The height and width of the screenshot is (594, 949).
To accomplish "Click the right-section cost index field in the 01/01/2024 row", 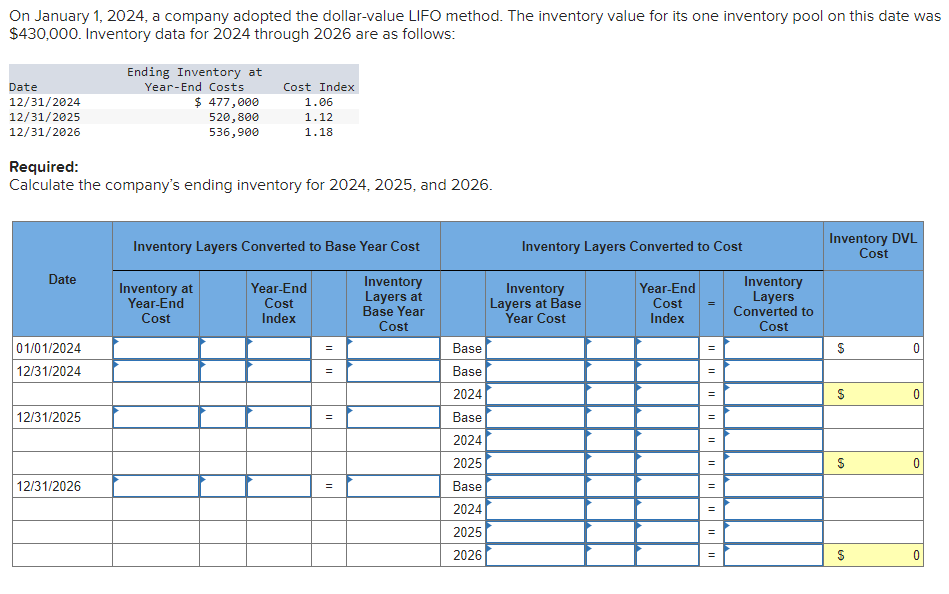I will pyautogui.click(x=668, y=348).
